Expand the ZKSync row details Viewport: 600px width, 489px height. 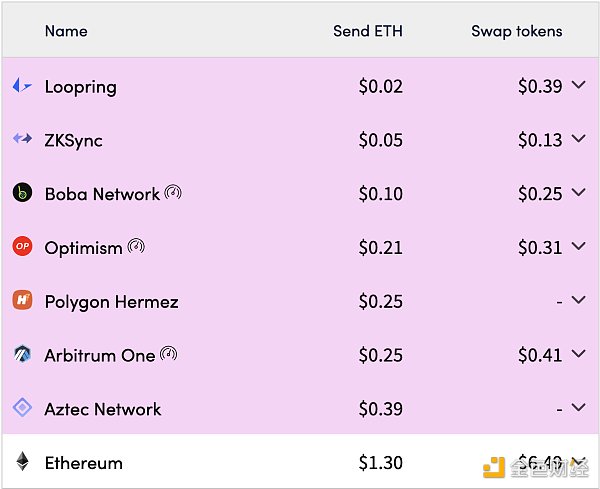[578, 140]
